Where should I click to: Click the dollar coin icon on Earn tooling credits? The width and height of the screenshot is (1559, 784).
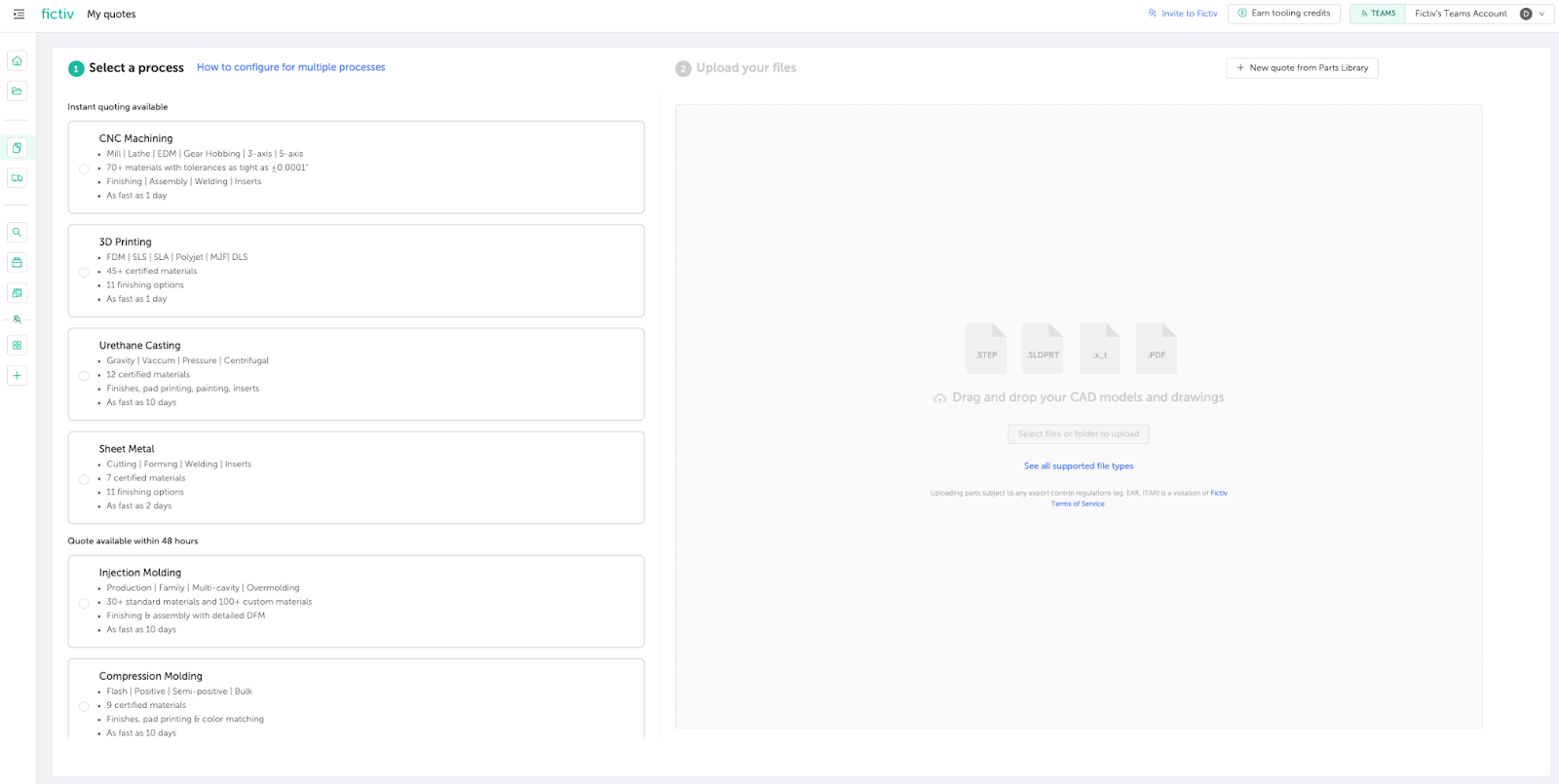1242,14
